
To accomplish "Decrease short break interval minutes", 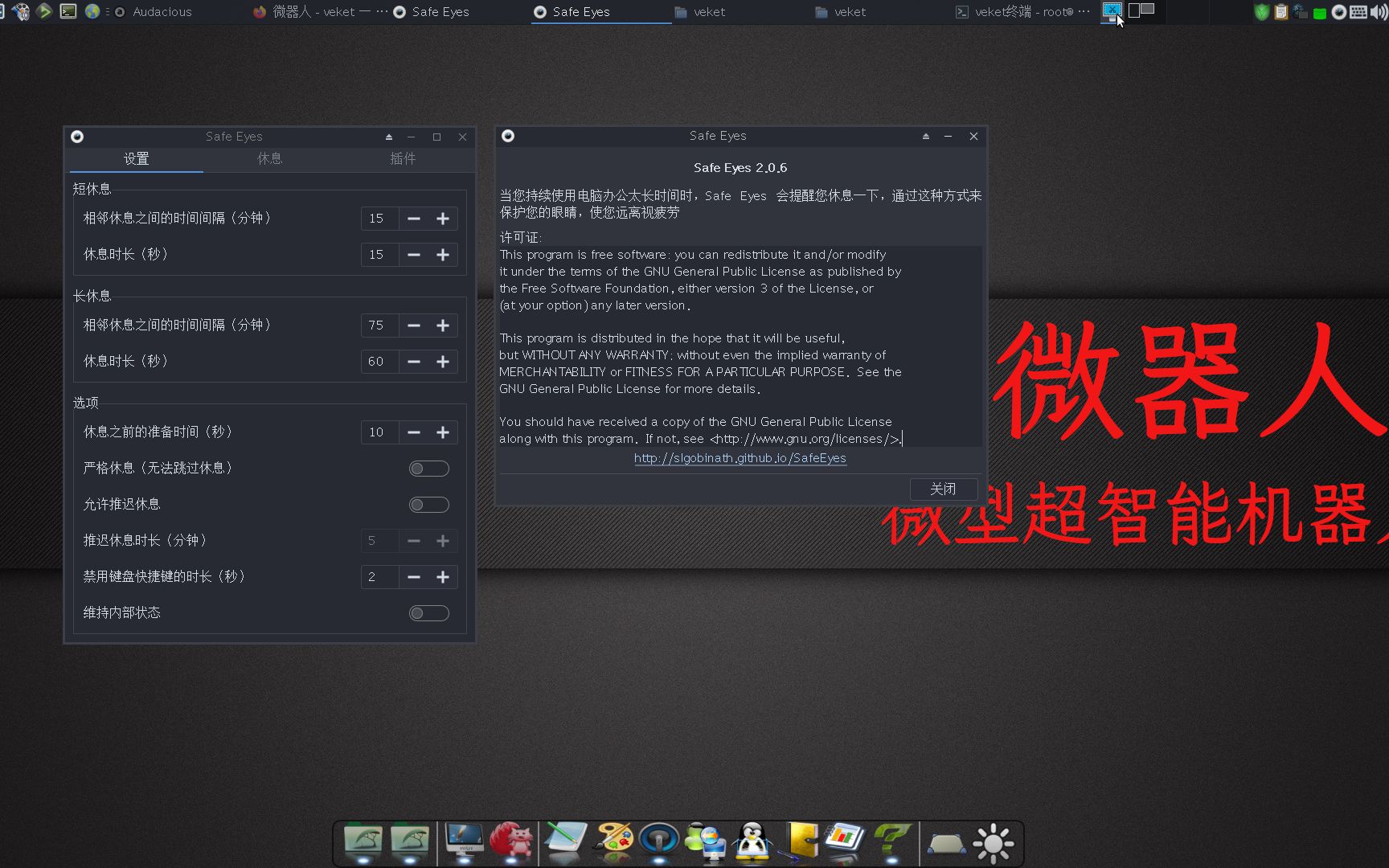I will (414, 219).
